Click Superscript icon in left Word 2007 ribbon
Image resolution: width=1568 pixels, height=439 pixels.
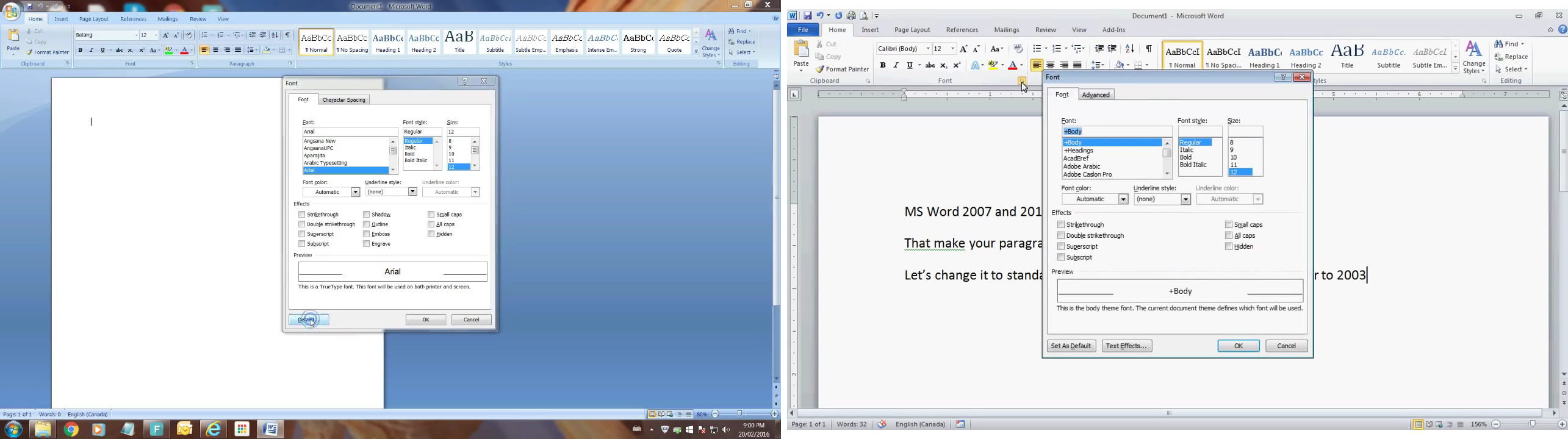[x=142, y=51]
